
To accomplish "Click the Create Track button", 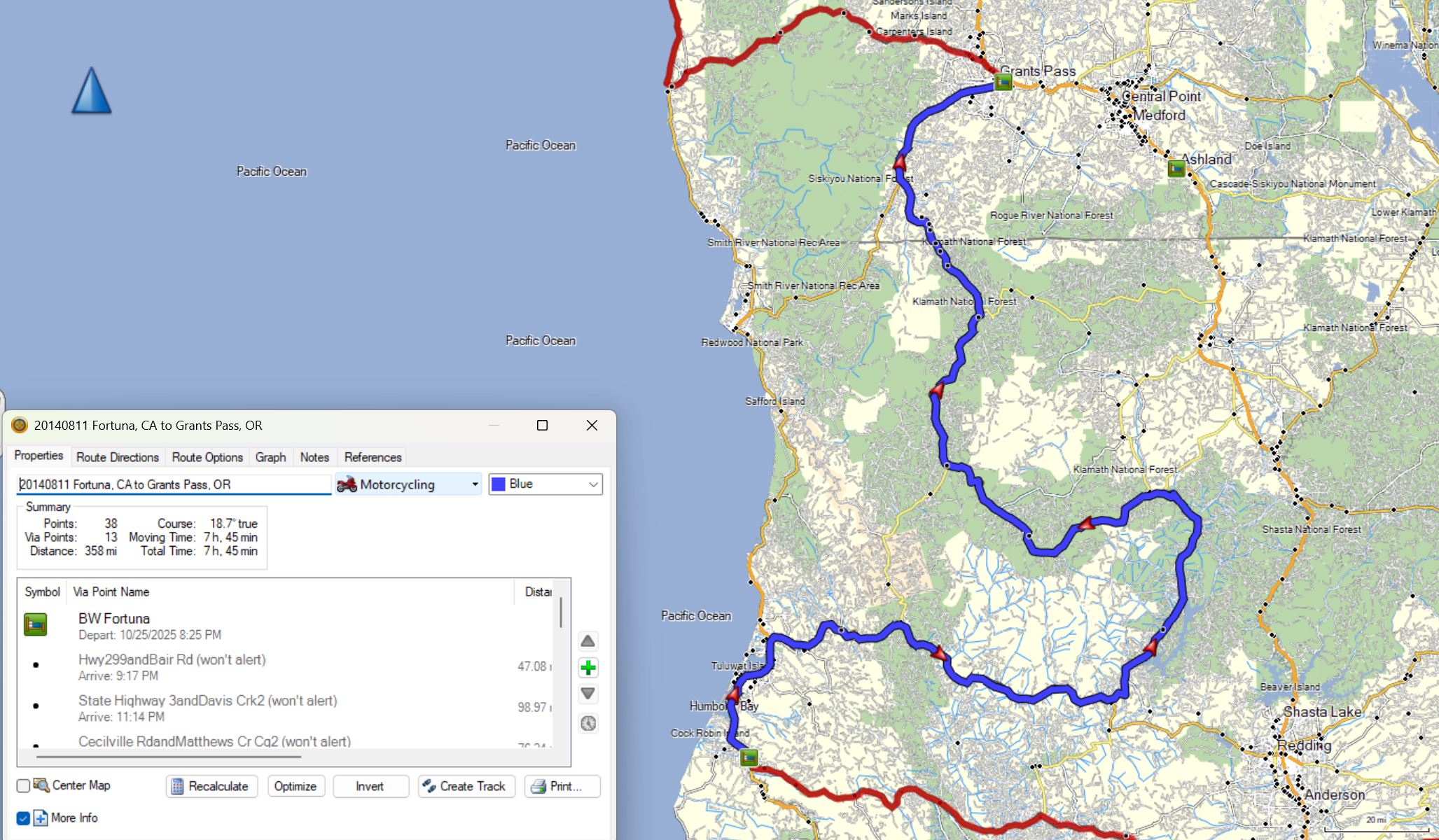I will 466,786.
